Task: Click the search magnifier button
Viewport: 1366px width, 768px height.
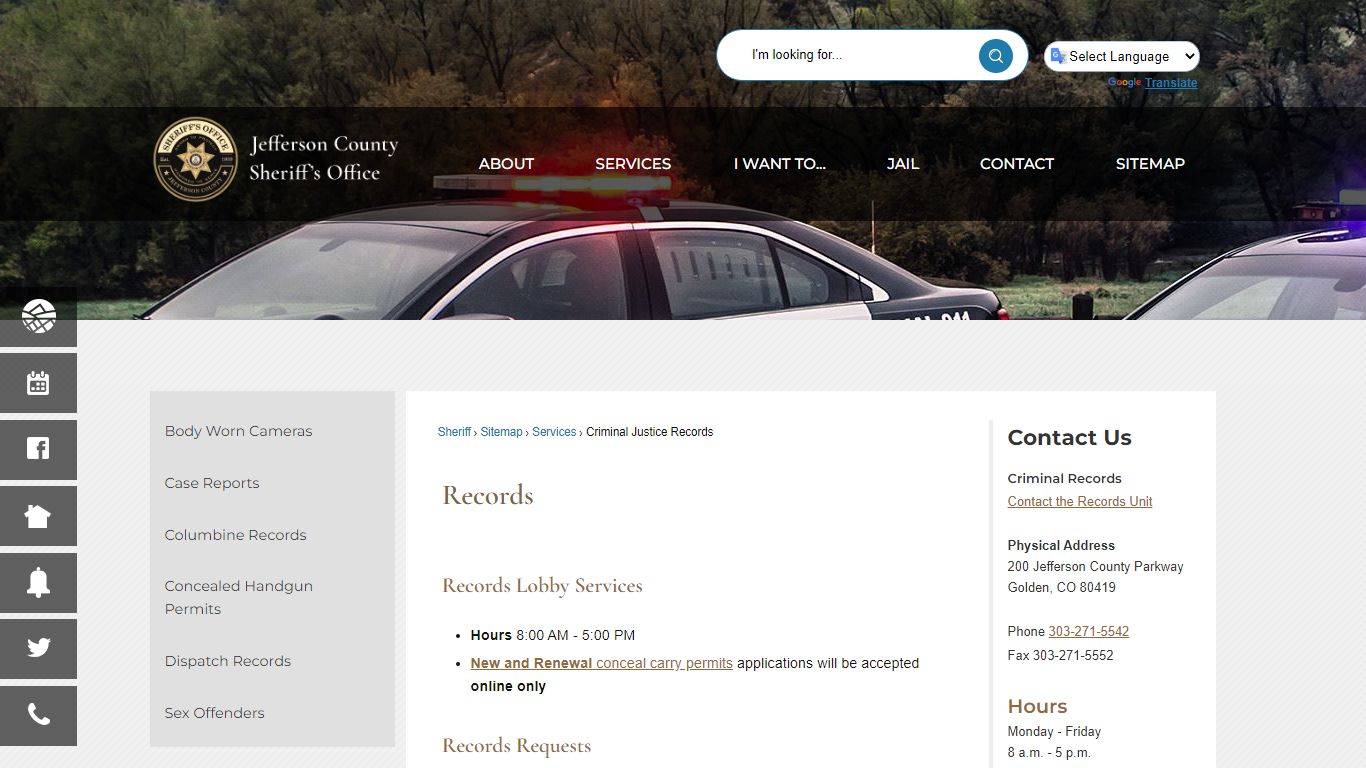Action: pos(995,56)
